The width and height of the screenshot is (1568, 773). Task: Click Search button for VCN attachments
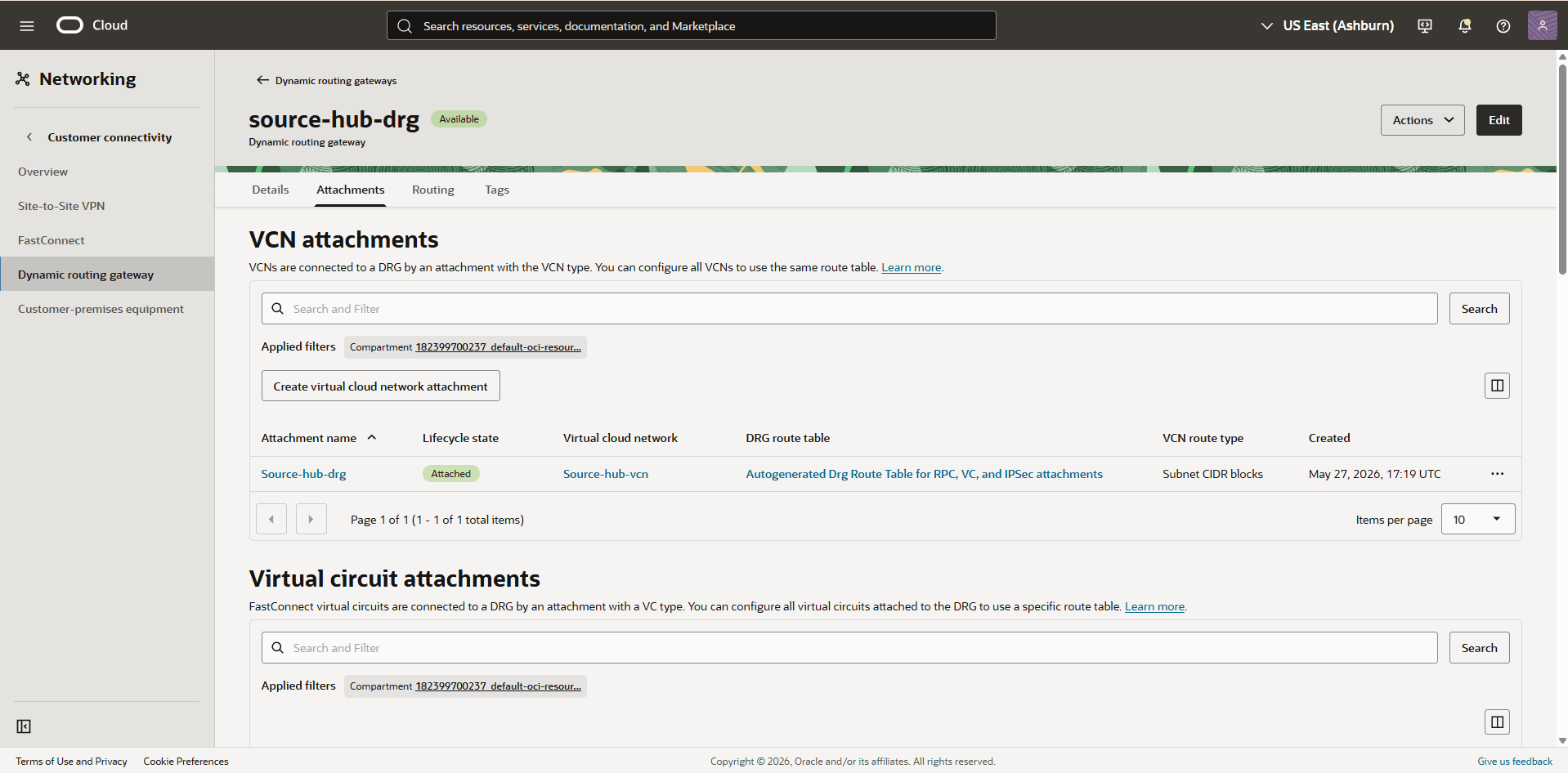(1479, 309)
